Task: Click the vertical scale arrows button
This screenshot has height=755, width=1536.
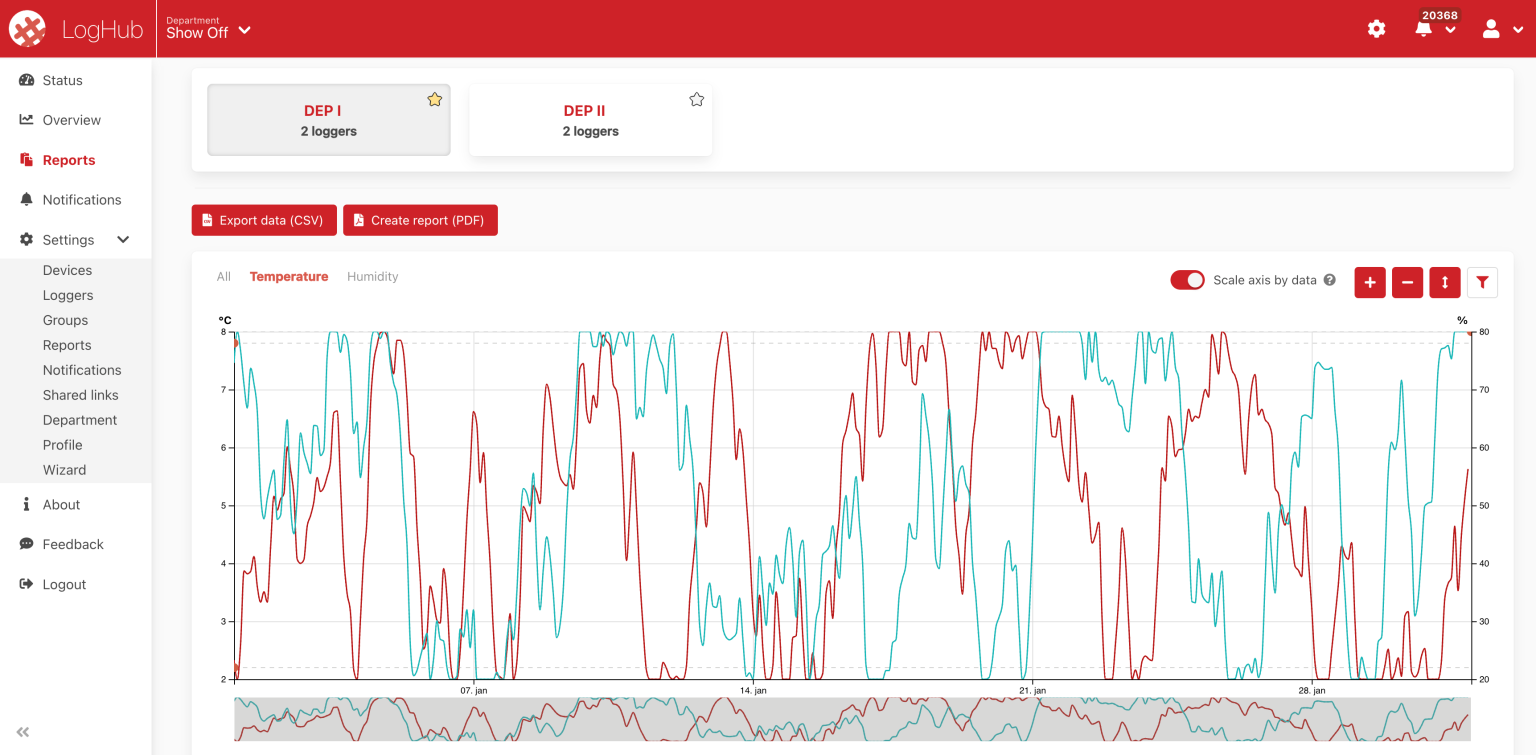Action: pos(1445,283)
